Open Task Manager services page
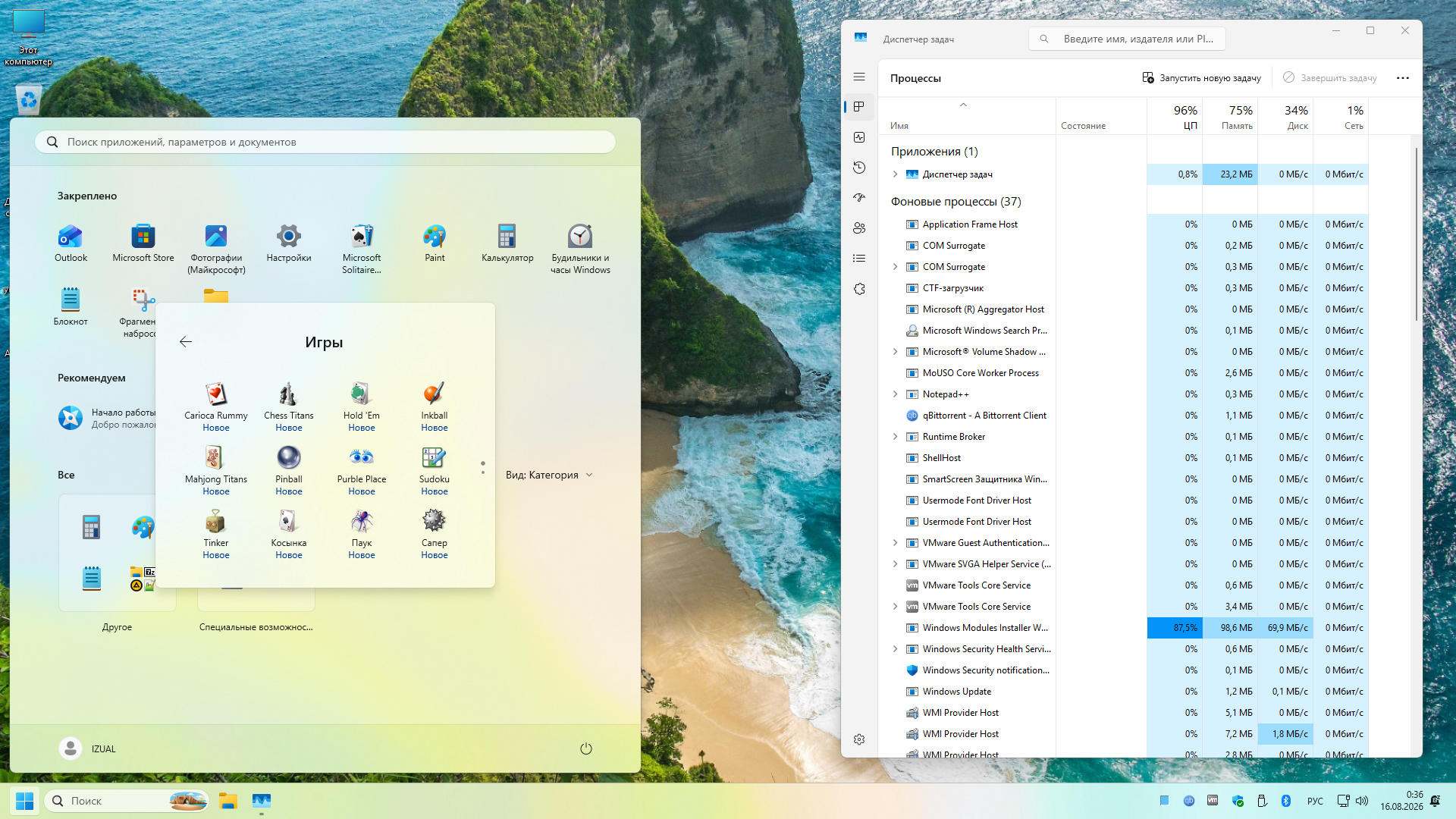Screen dimensions: 1456x819 click(859, 289)
